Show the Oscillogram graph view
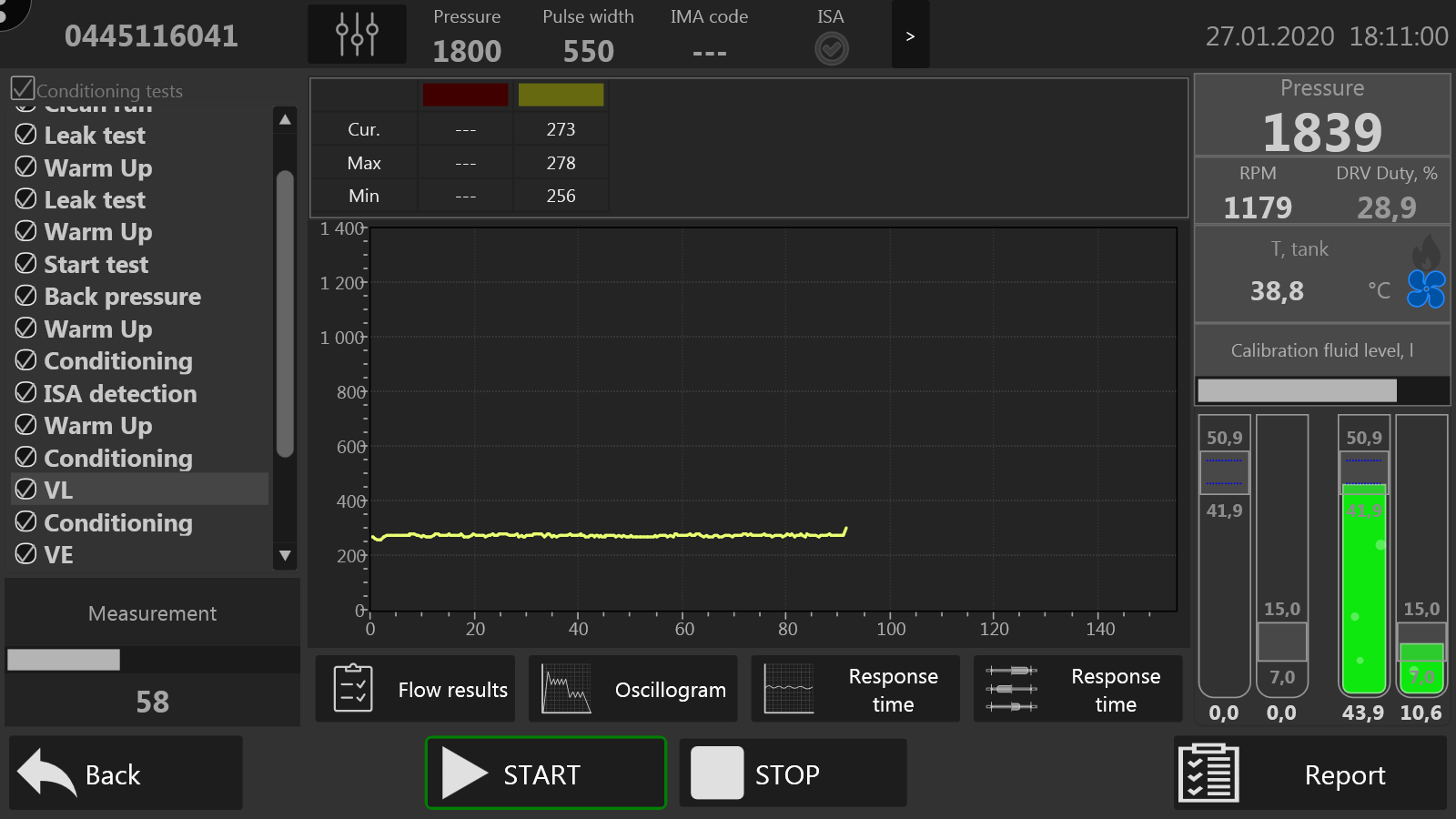Screen dimensions: 1456x819 point(633,689)
